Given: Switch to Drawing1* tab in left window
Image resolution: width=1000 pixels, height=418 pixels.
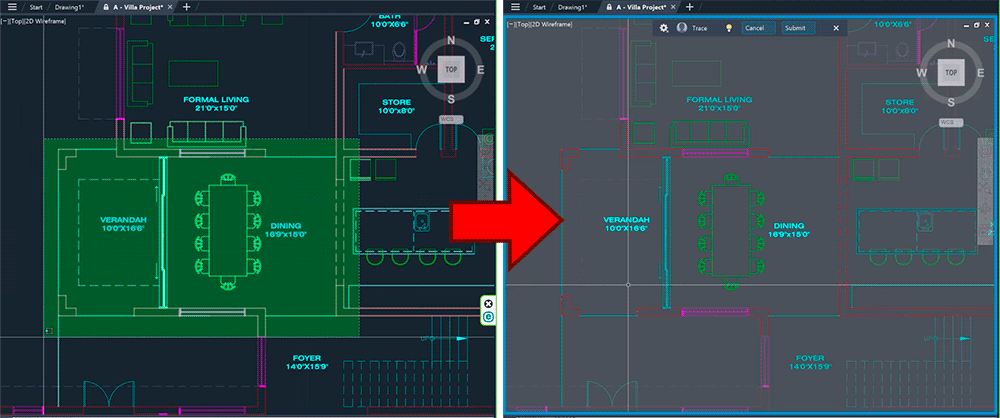Looking at the screenshot, I should pos(71,7).
